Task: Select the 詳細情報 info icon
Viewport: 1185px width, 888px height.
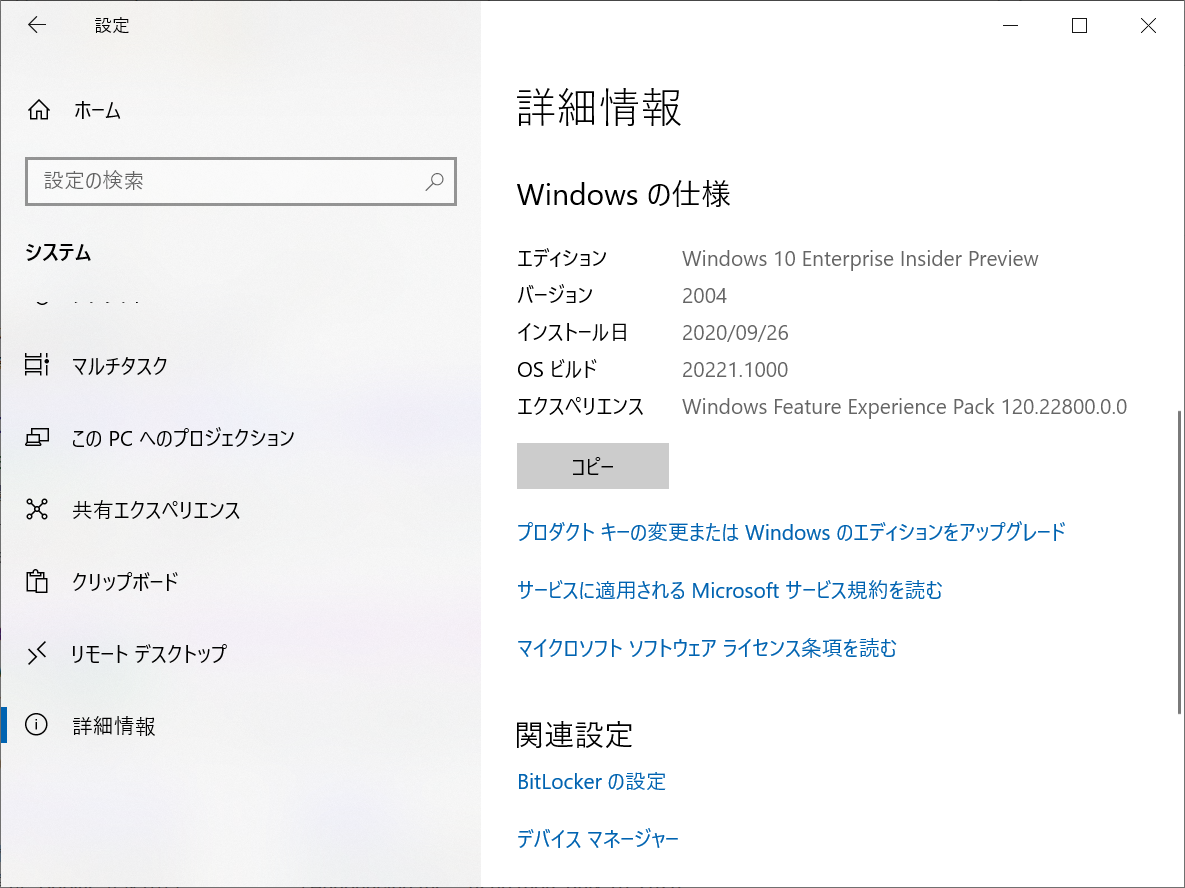Action: pos(36,725)
